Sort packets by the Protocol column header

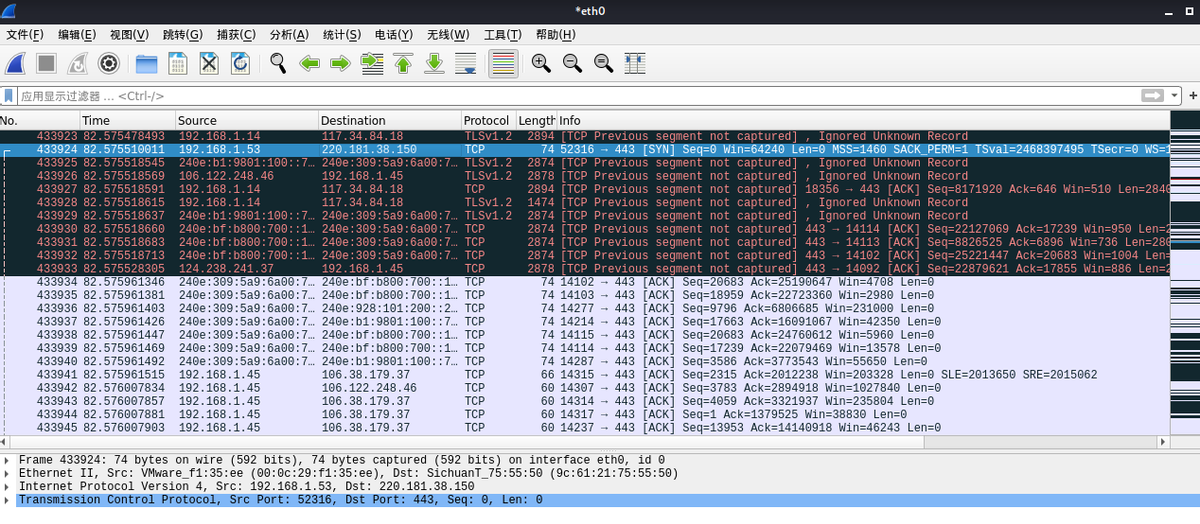(x=487, y=120)
